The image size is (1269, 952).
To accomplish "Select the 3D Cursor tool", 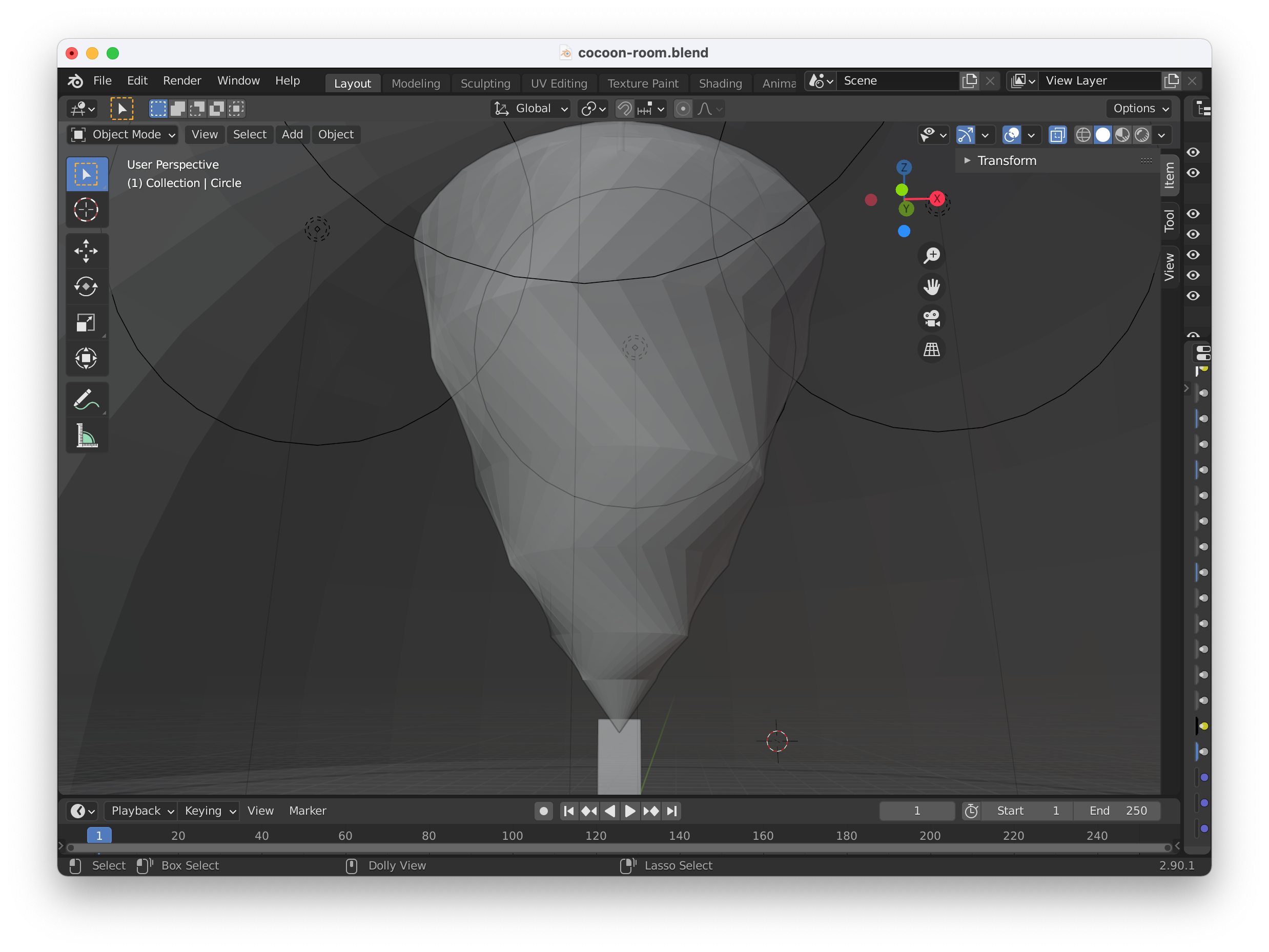I will (86, 210).
